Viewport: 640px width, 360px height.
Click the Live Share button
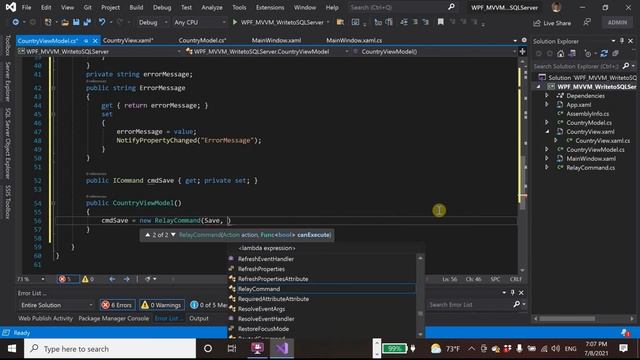(x=552, y=23)
